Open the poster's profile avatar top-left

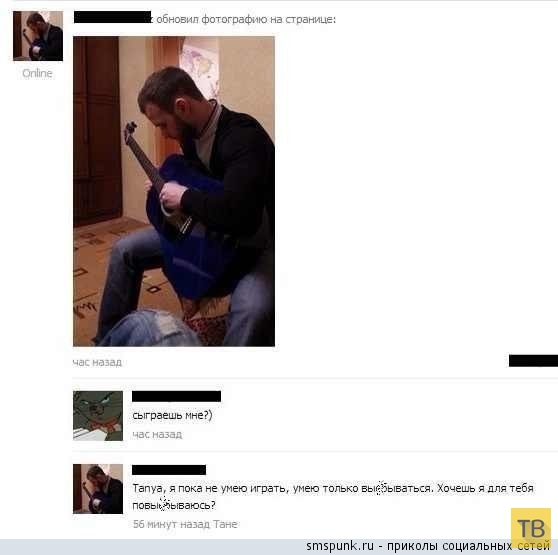(38, 36)
